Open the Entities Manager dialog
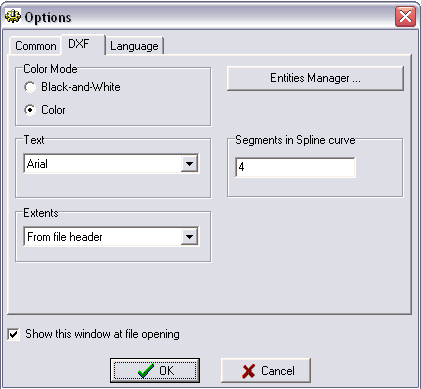Screen dimensions: 421x389 (315, 78)
